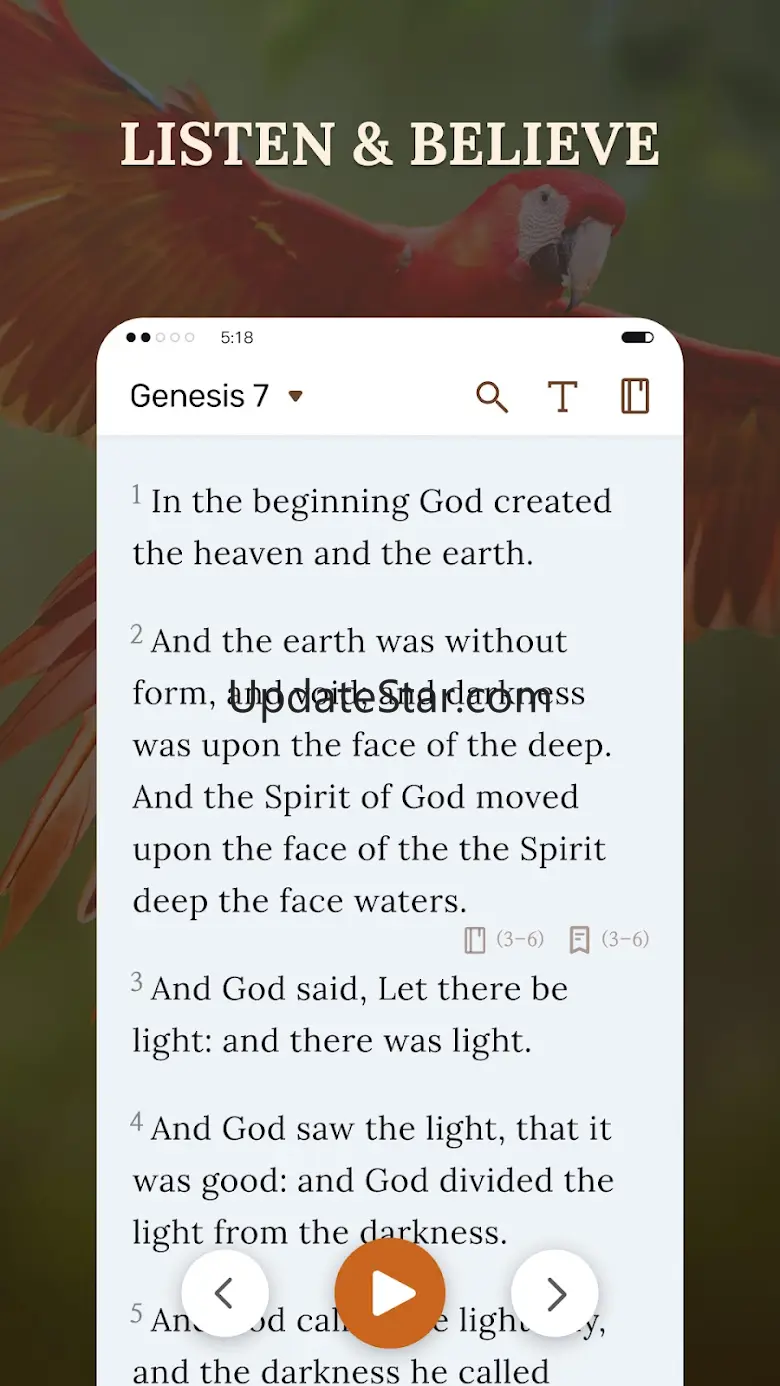Open font settings with the T icon
Image resolution: width=780 pixels, height=1386 pixels.
coord(563,397)
